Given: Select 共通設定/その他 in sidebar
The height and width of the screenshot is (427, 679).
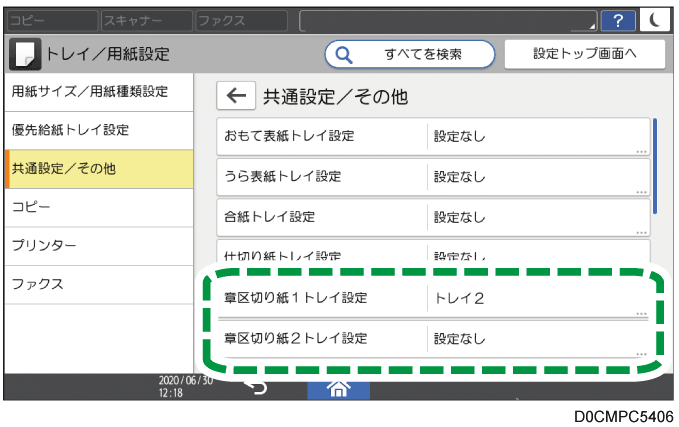Looking at the screenshot, I should pos(99,169).
